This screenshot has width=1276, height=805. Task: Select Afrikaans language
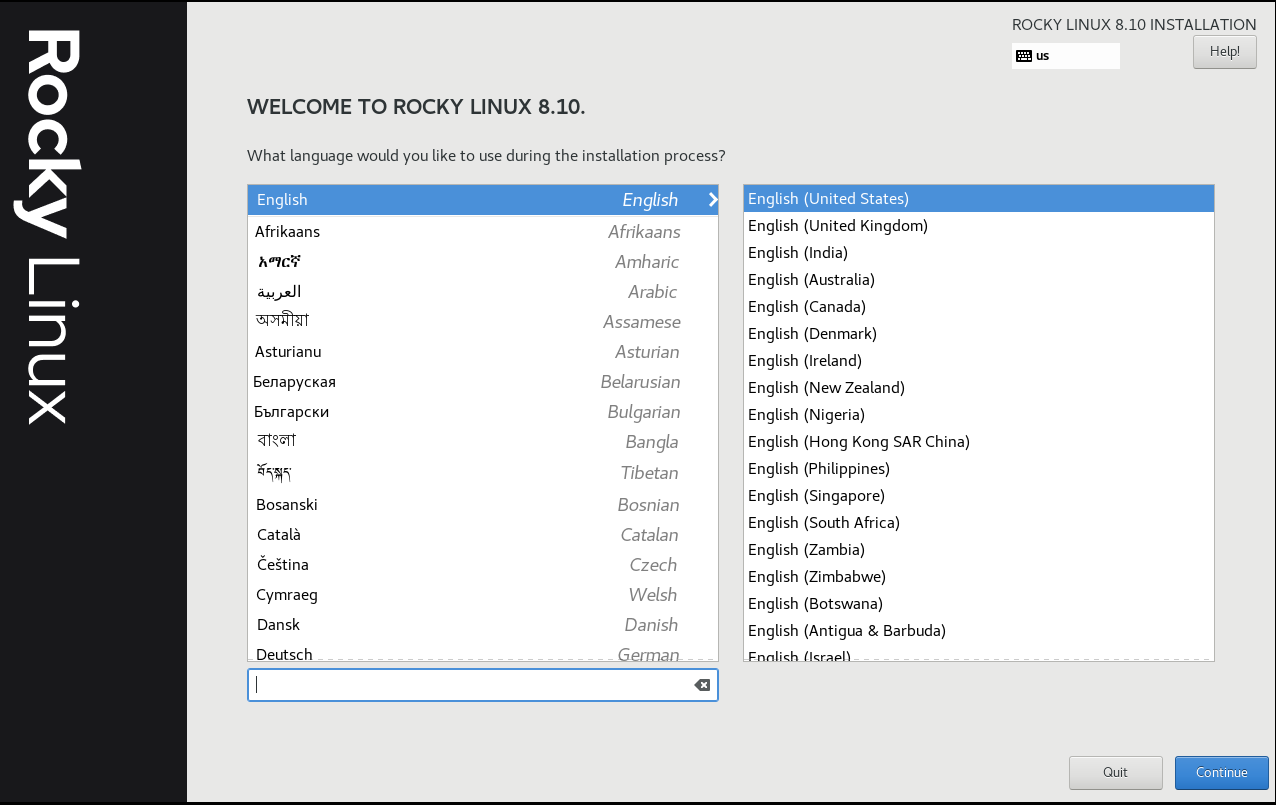483,231
